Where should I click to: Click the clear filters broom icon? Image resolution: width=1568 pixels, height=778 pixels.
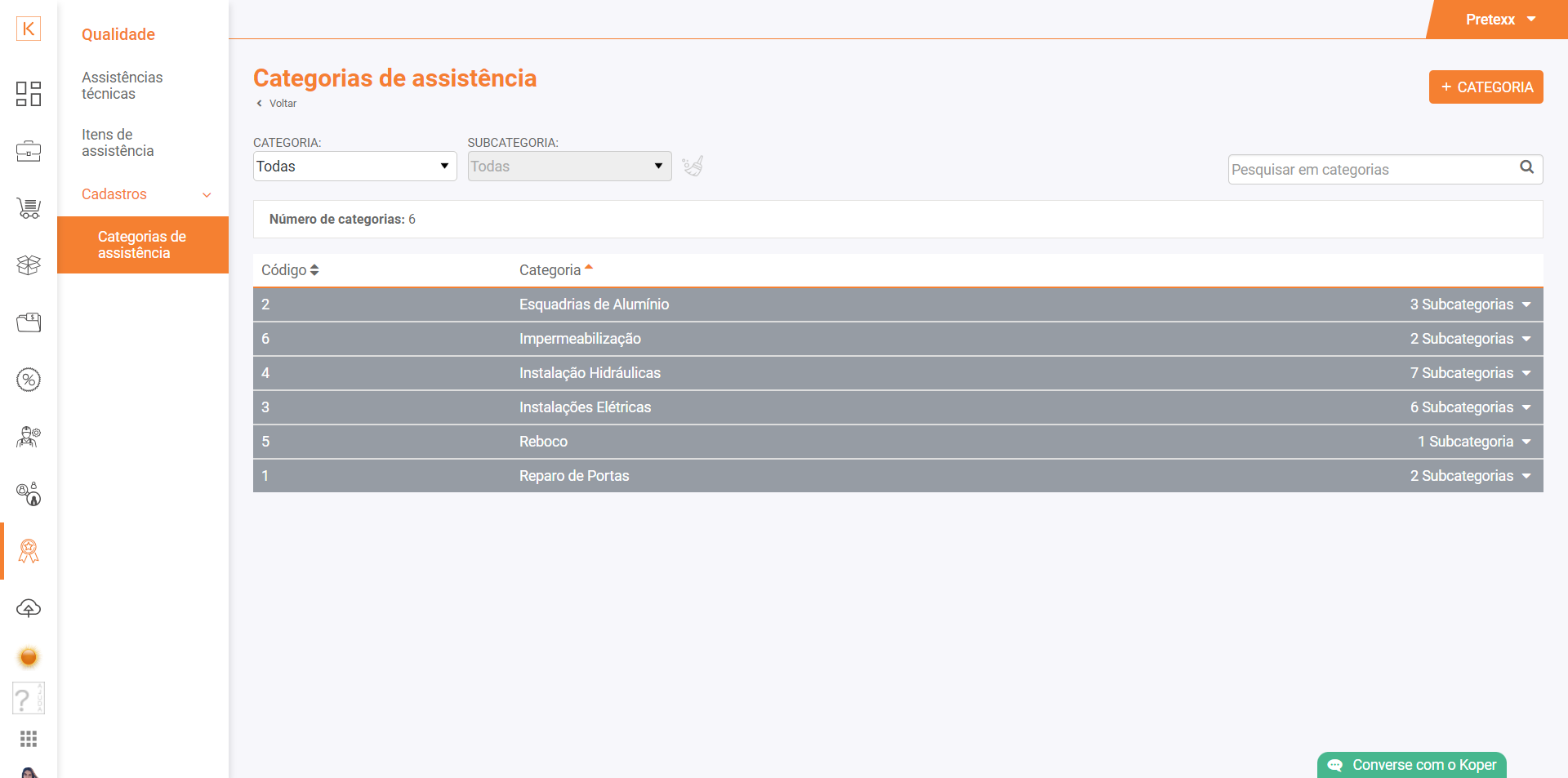(693, 167)
